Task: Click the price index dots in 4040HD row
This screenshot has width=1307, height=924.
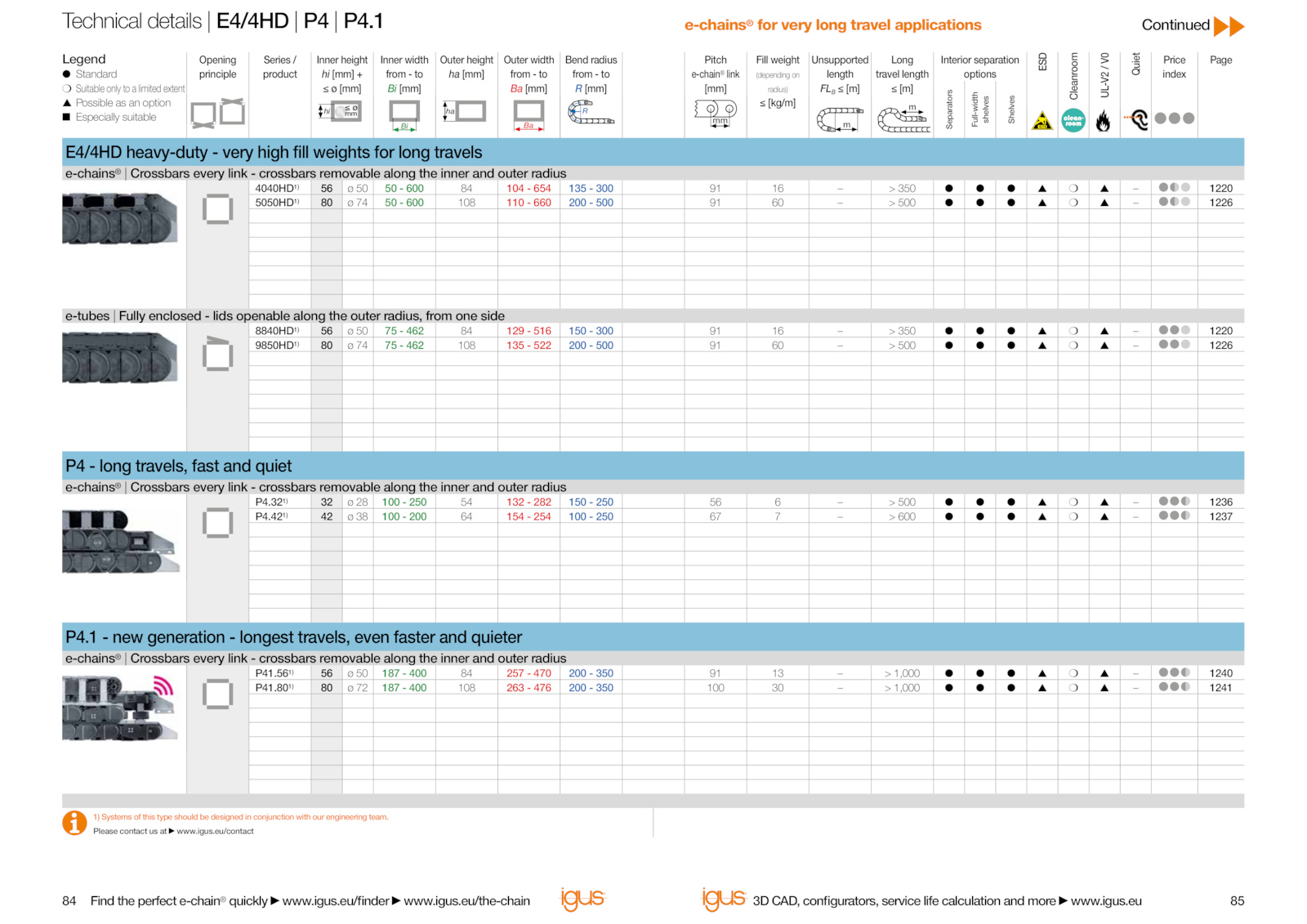Action: tap(1175, 188)
